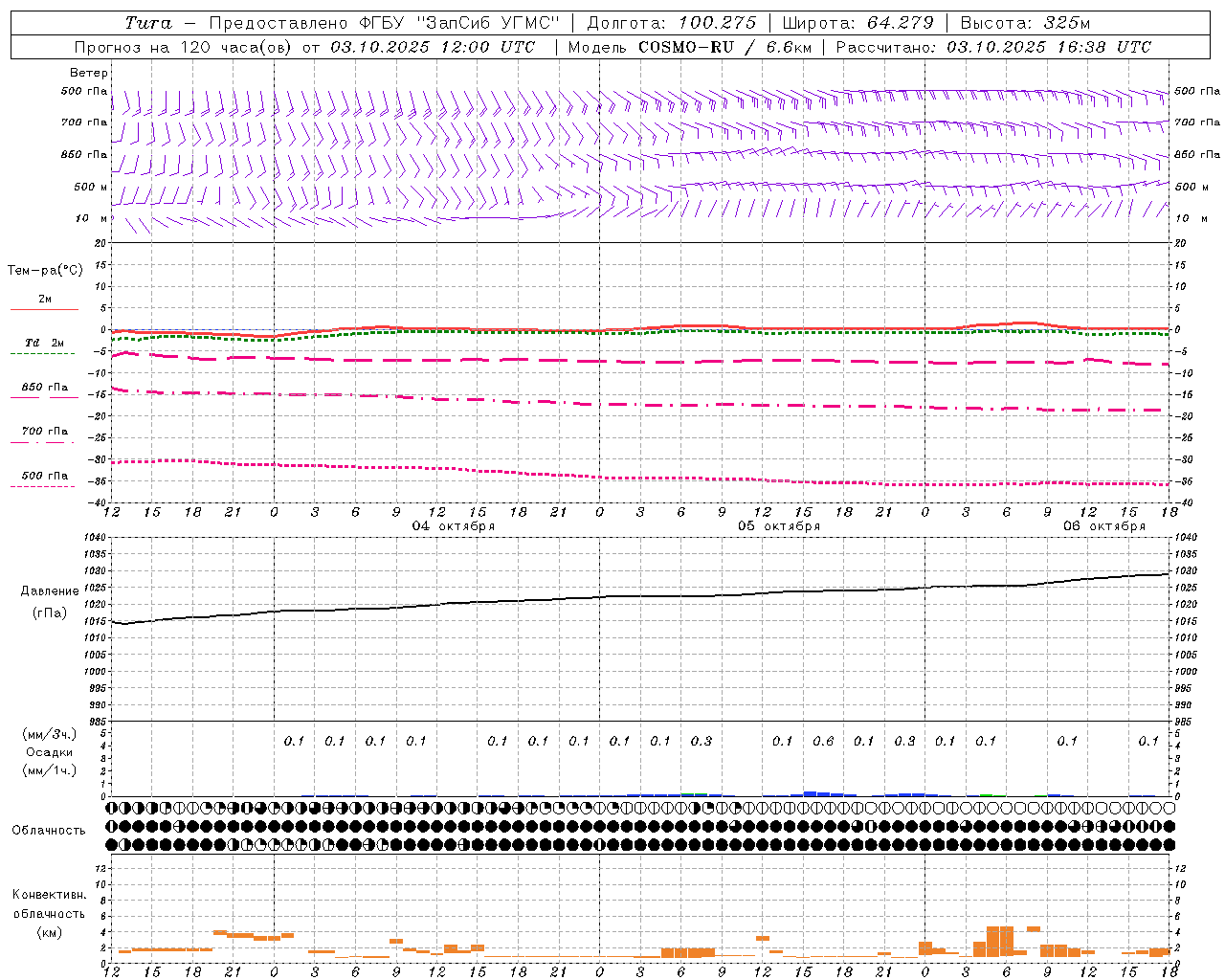Click the "0.6" precipitation amount value

pos(823,741)
